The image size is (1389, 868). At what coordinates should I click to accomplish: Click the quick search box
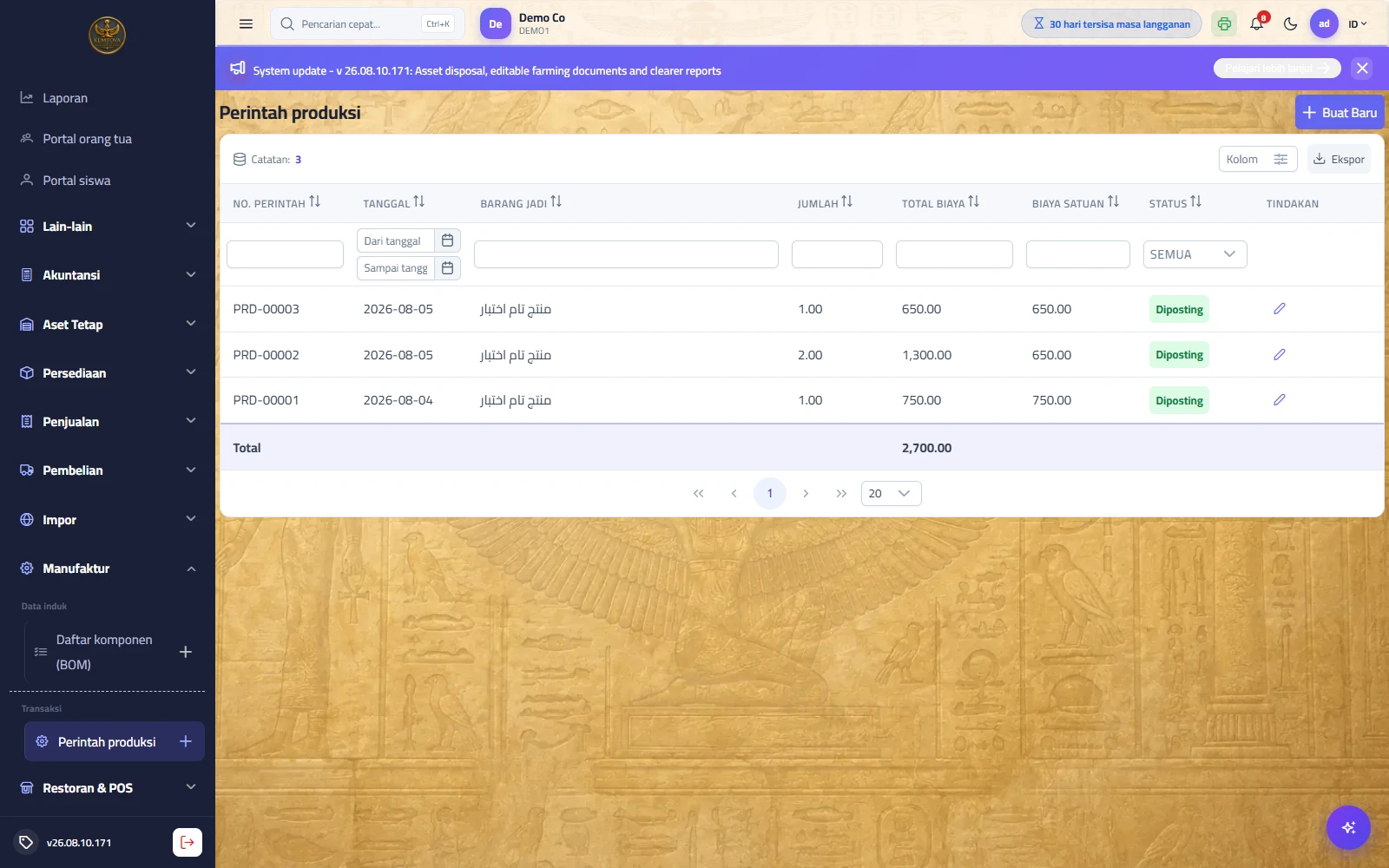tap(367, 24)
